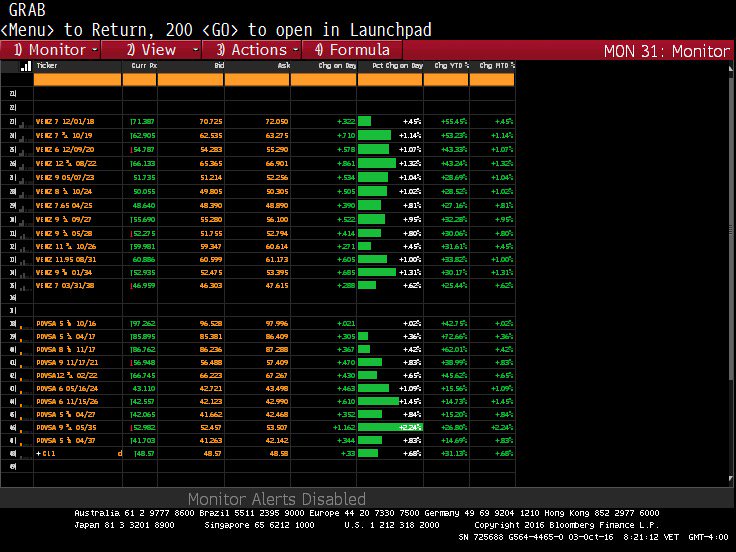Sort by the Chg on Day column header
This screenshot has height=552, width=736.
coord(337,66)
